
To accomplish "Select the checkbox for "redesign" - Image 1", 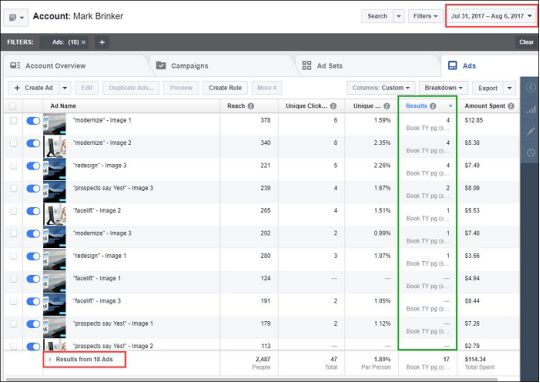I will pos(13,256).
